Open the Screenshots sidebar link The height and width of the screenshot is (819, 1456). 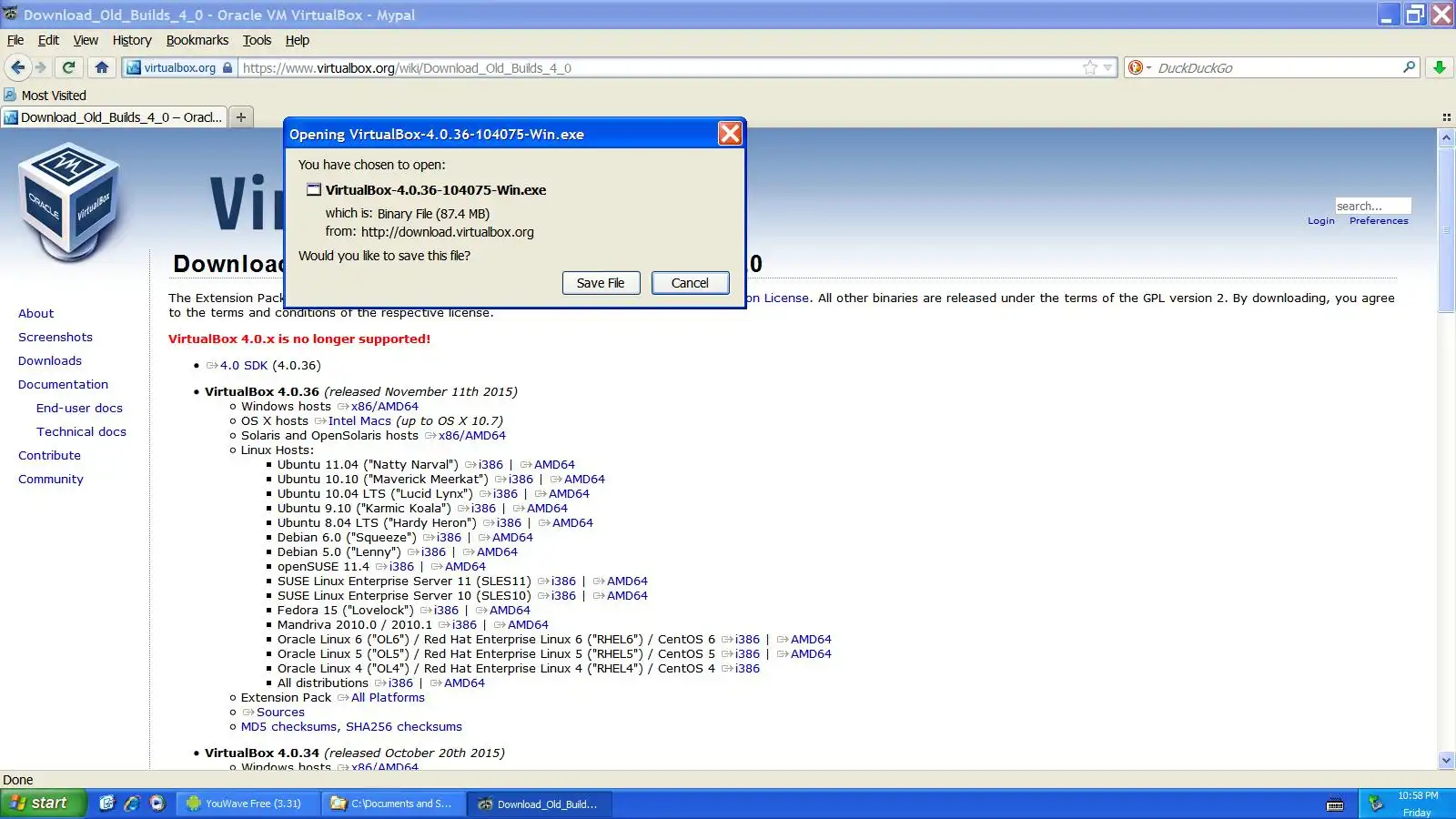click(56, 337)
